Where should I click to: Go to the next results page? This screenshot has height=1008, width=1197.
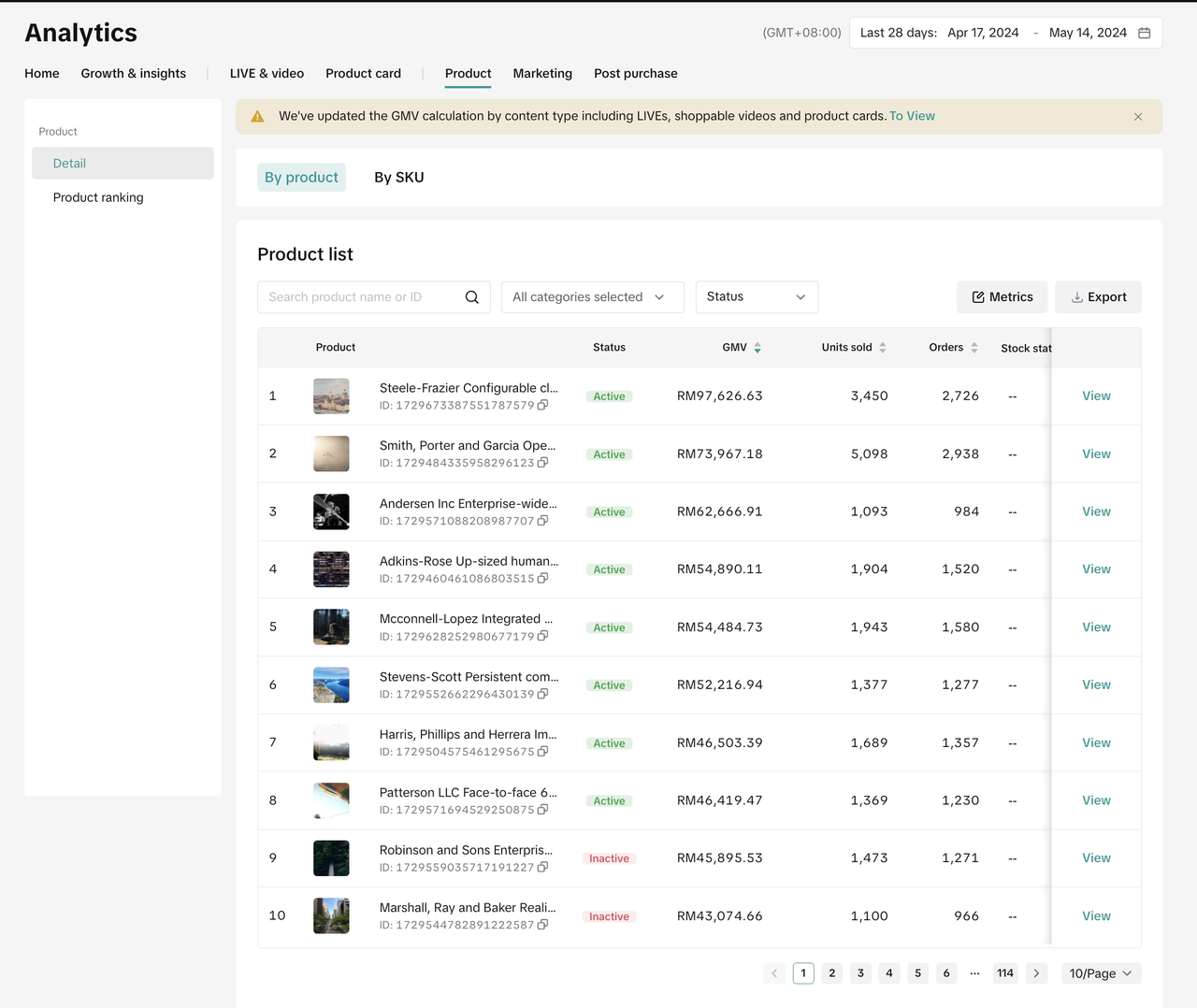coord(1036,973)
